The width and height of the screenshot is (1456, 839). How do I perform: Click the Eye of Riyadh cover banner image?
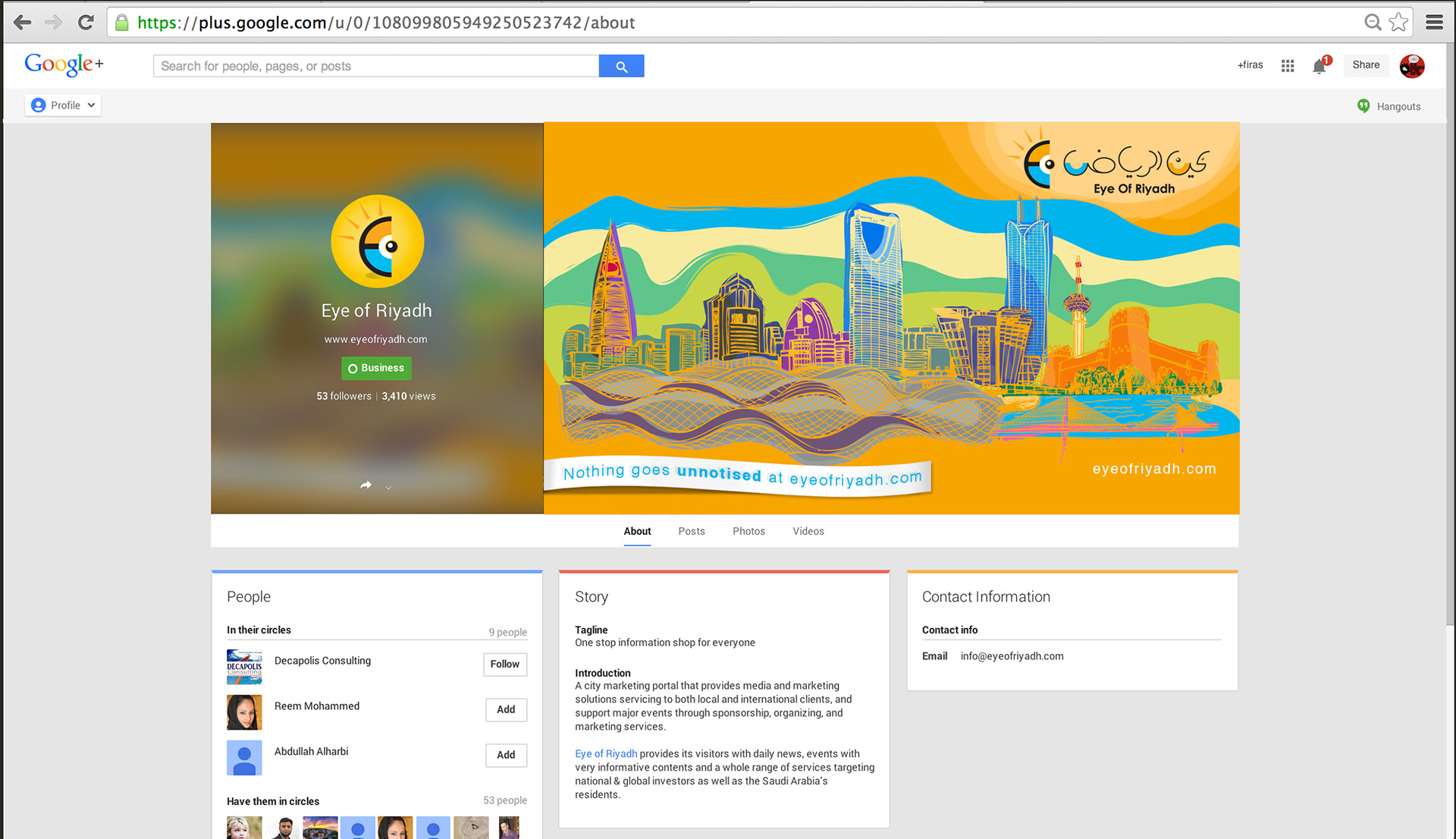[892, 319]
